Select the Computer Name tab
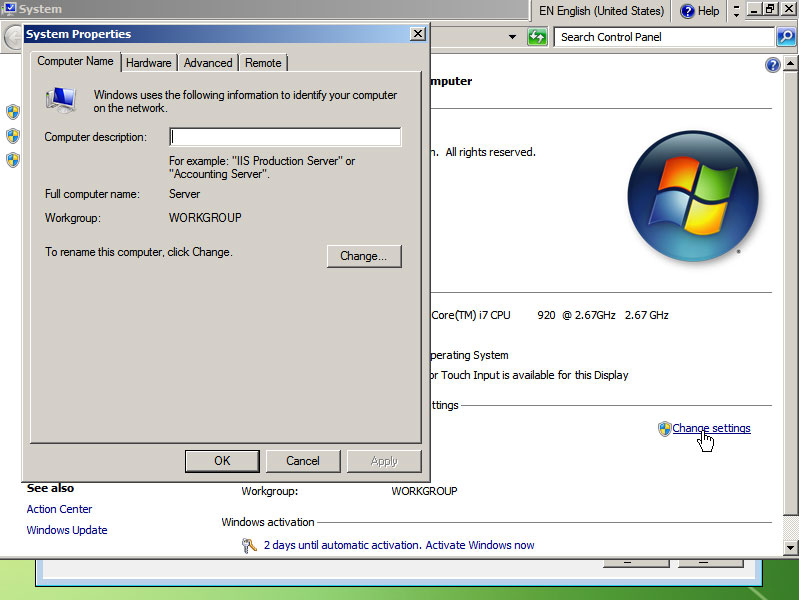 pyautogui.click(x=75, y=61)
